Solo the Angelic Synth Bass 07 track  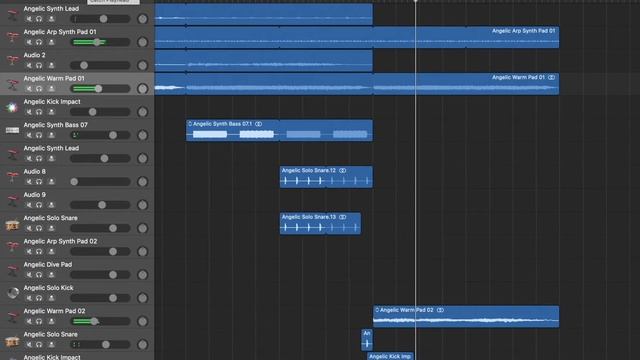point(39,135)
